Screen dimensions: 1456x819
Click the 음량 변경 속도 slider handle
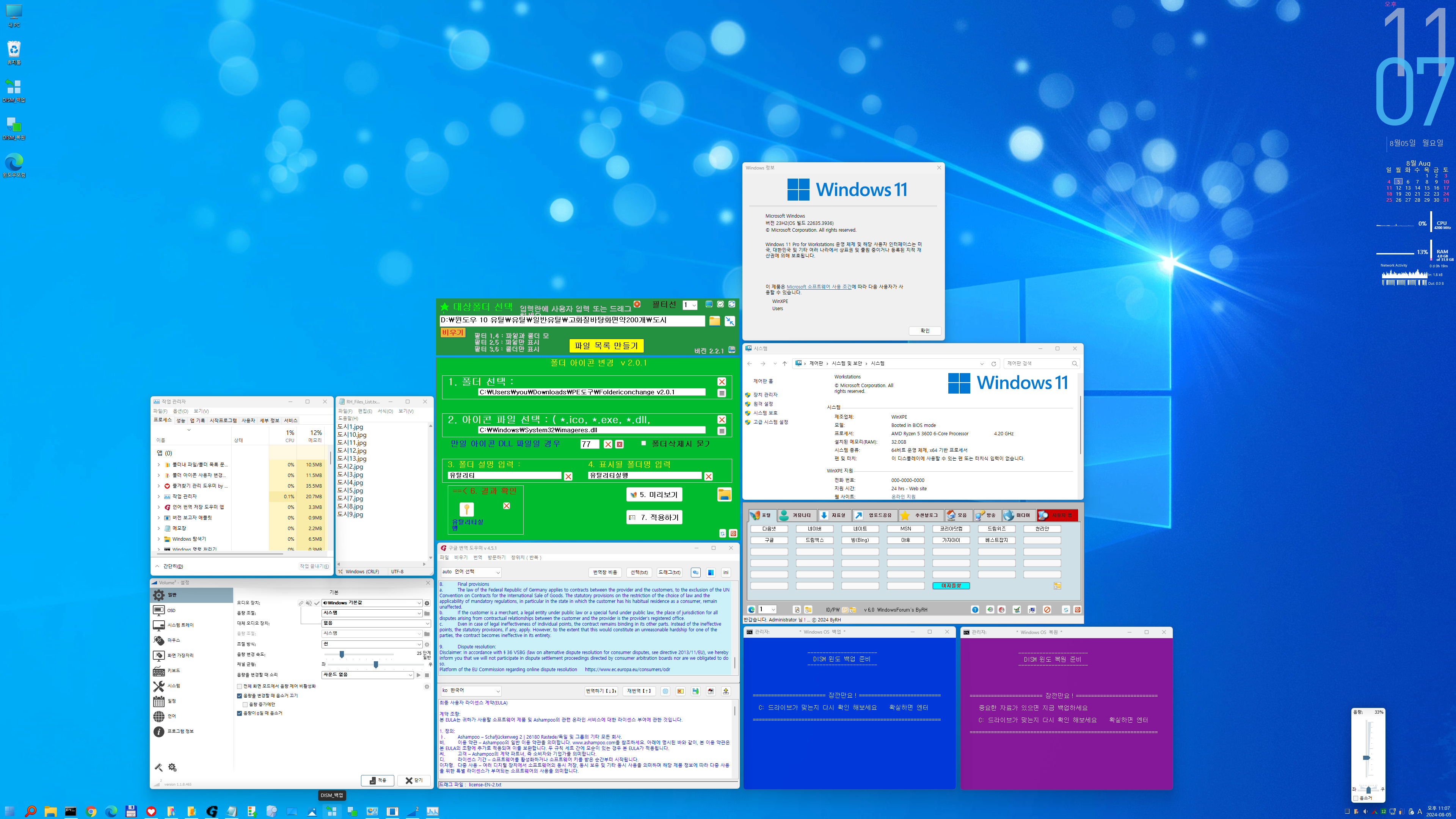341,654
